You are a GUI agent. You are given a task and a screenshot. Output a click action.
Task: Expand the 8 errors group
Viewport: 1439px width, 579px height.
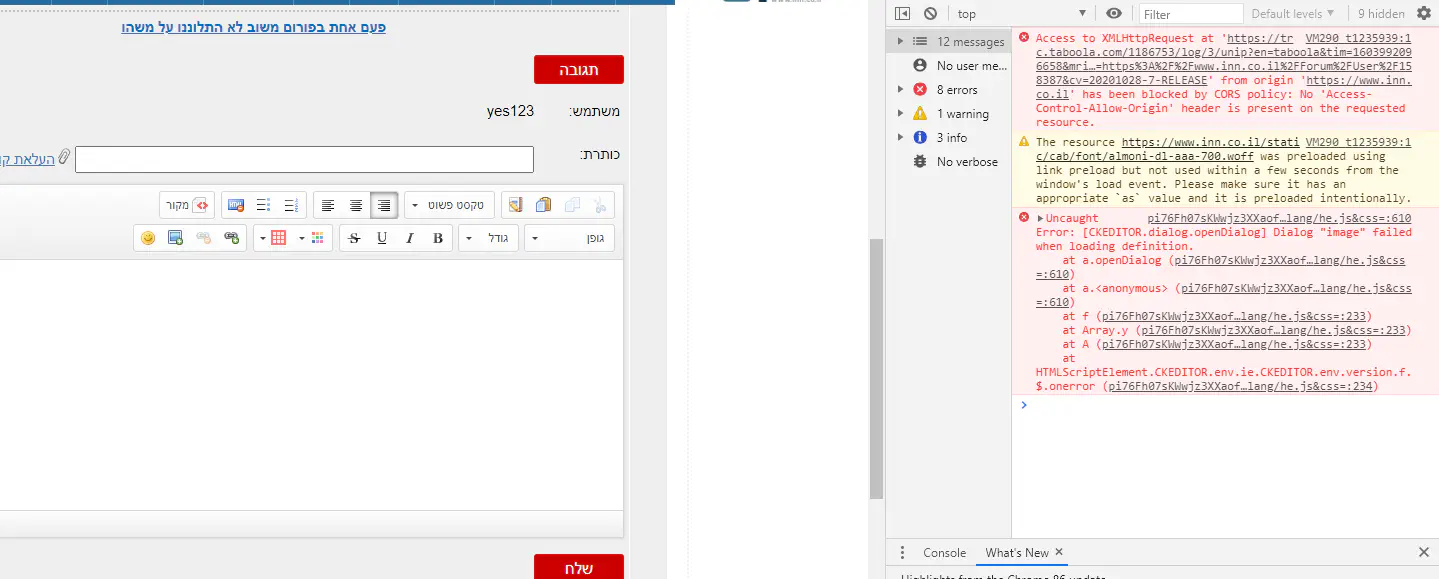pyautogui.click(x=900, y=90)
